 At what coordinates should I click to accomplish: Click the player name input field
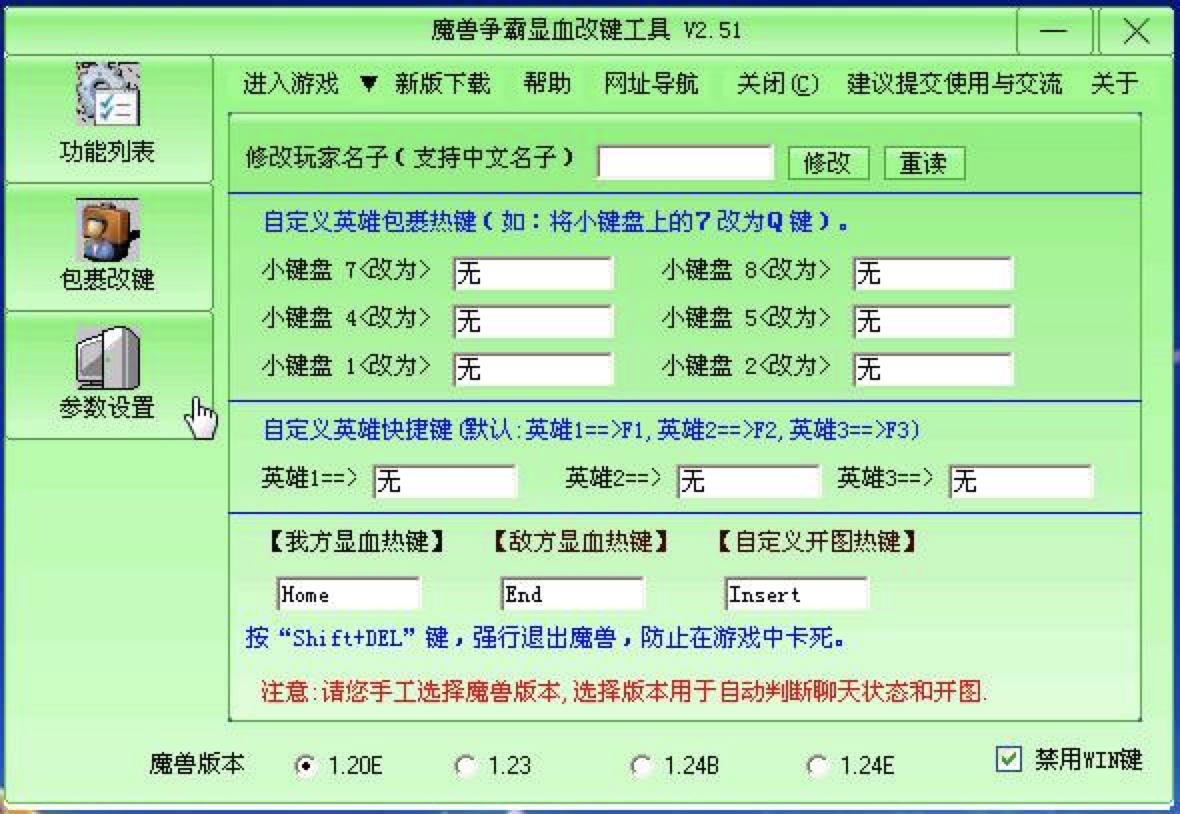(x=685, y=160)
